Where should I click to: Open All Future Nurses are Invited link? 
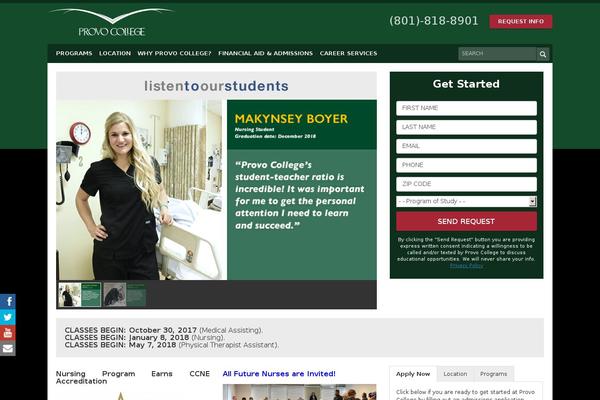tap(279, 374)
